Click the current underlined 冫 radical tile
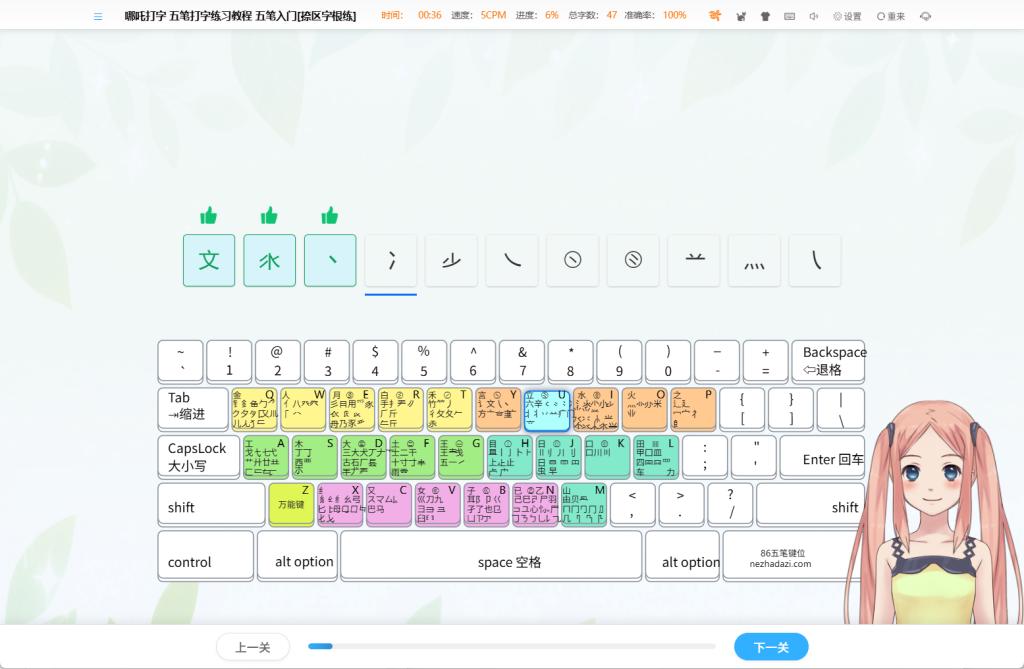The image size is (1024, 669). click(x=391, y=261)
